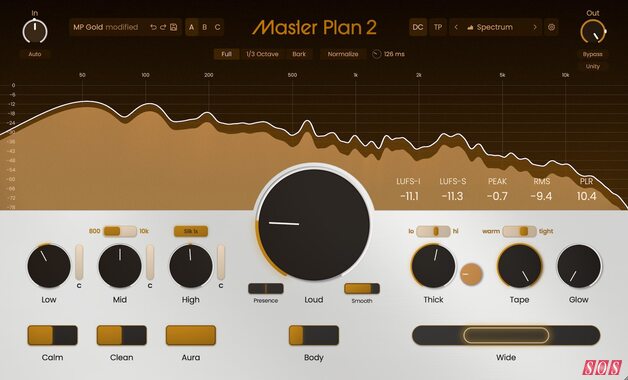Viewport: 628px width, 380px height.
Task: Click the LUFS-I reading -11.1
Action: click(x=409, y=196)
